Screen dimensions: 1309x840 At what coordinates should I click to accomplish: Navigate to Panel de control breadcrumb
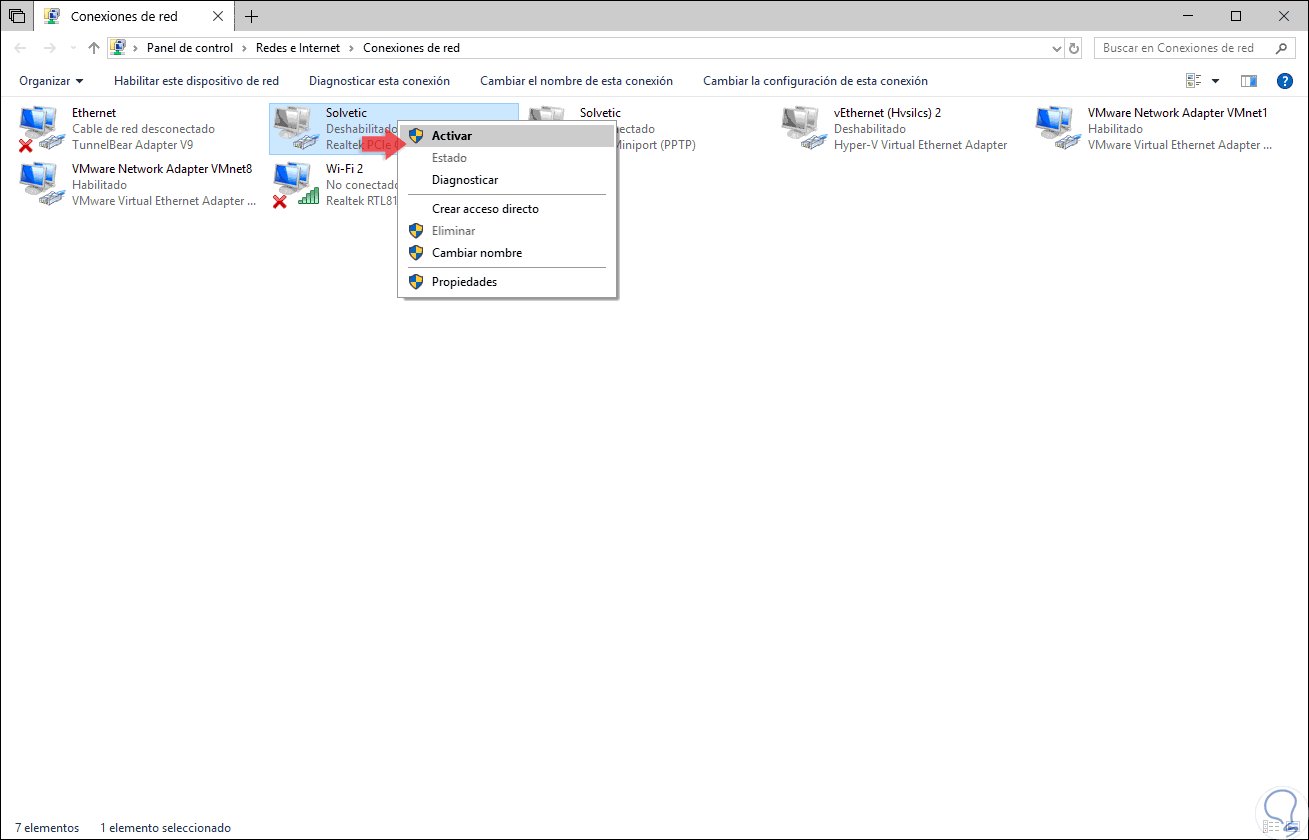189,47
